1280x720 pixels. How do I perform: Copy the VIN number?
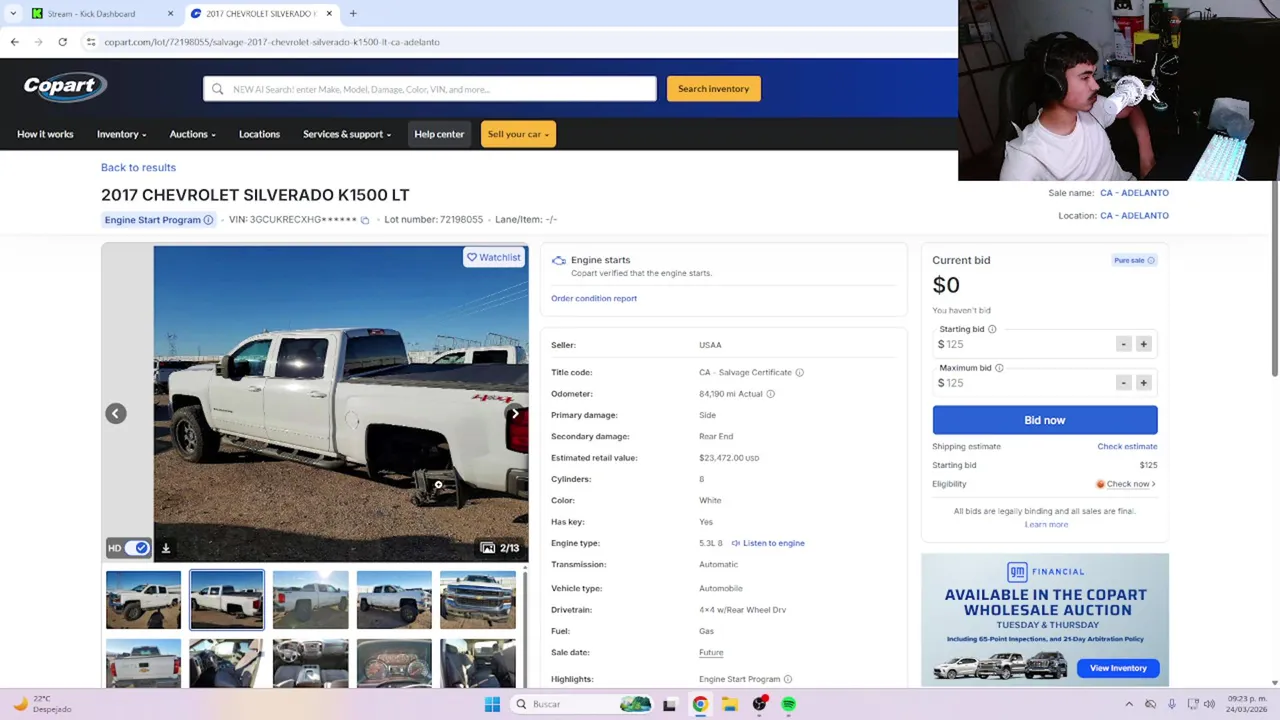tap(365, 220)
